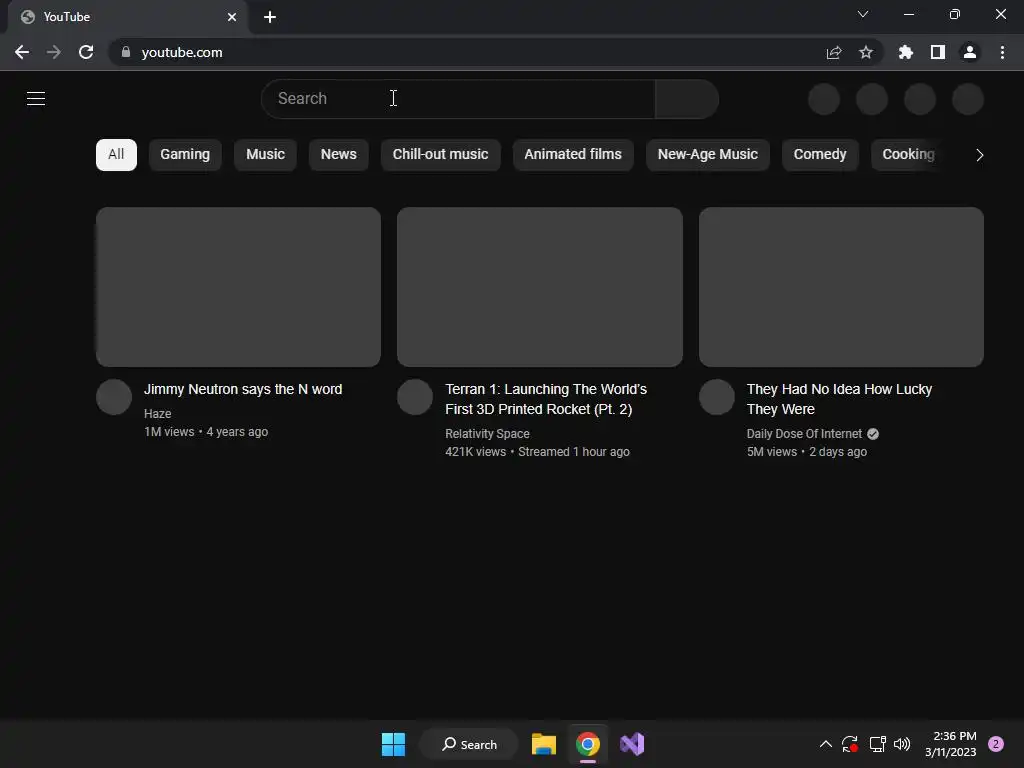Select the Chill-out music chip

point(440,155)
